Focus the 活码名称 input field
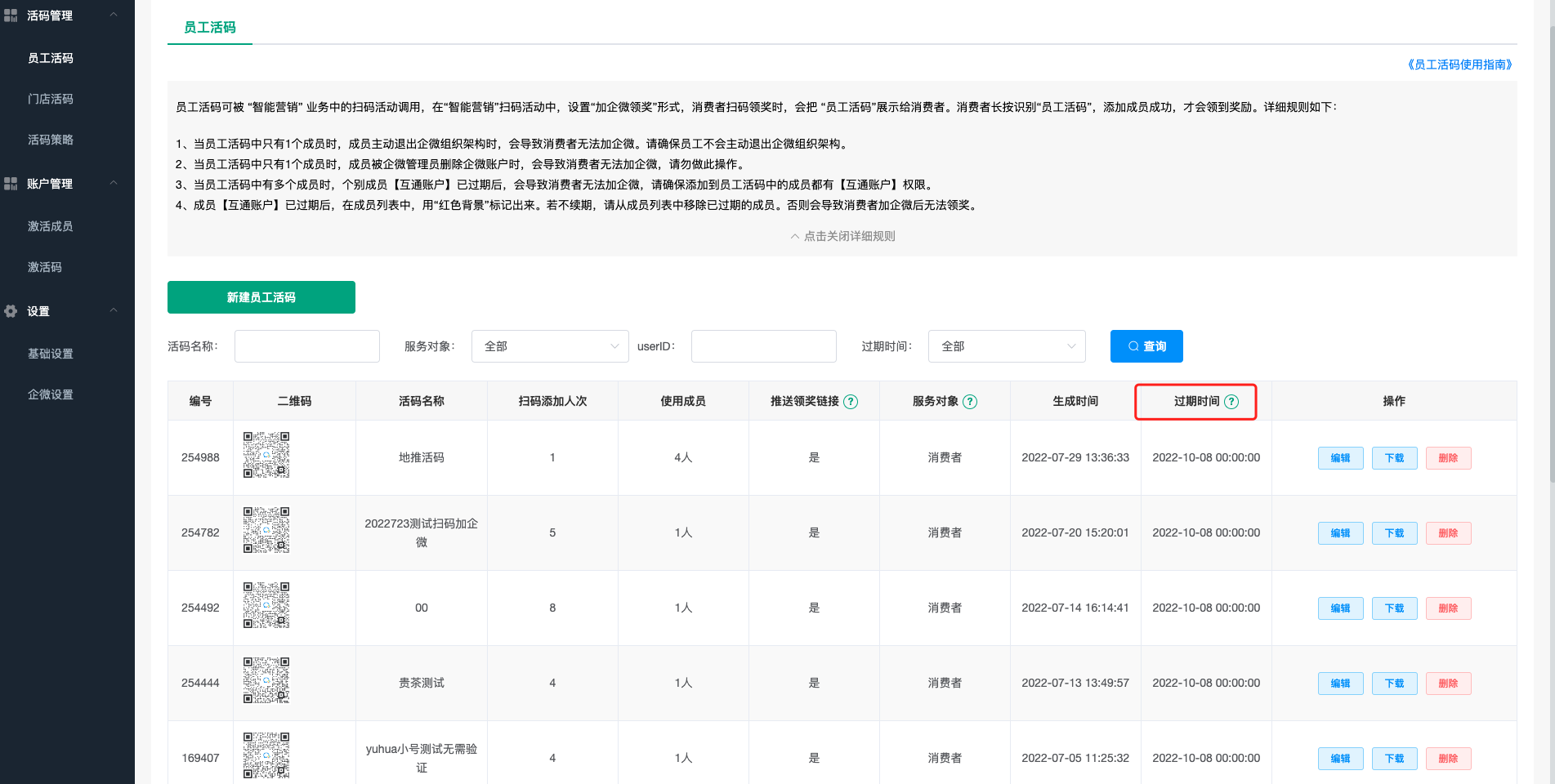The height and width of the screenshot is (784, 1555). [x=307, y=346]
